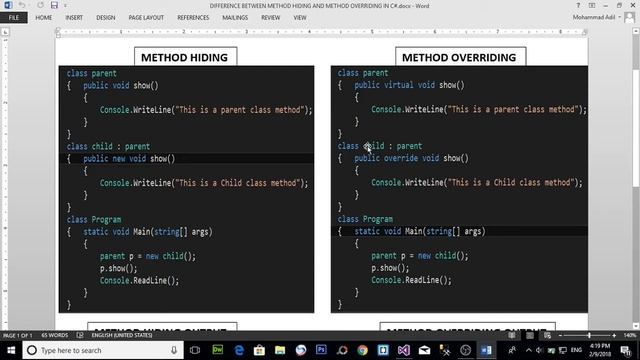Open the FILE tab
This screenshot has height=360, width=640.
point(13,18)
